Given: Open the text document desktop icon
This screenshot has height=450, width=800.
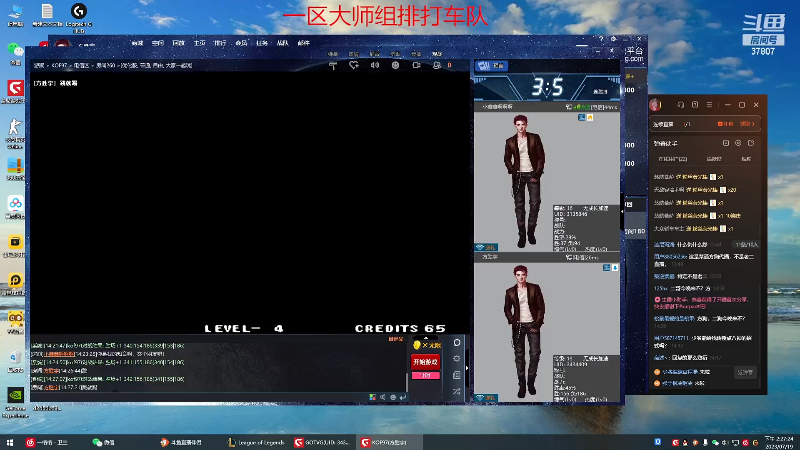Looking at the screenshot, I should point(47,15).
